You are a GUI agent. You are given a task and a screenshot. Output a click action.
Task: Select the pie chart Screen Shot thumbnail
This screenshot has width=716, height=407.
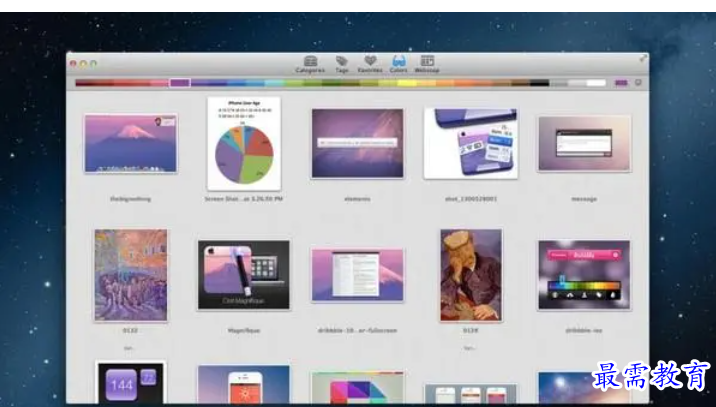pyautogui.click(x=244, y=143)
